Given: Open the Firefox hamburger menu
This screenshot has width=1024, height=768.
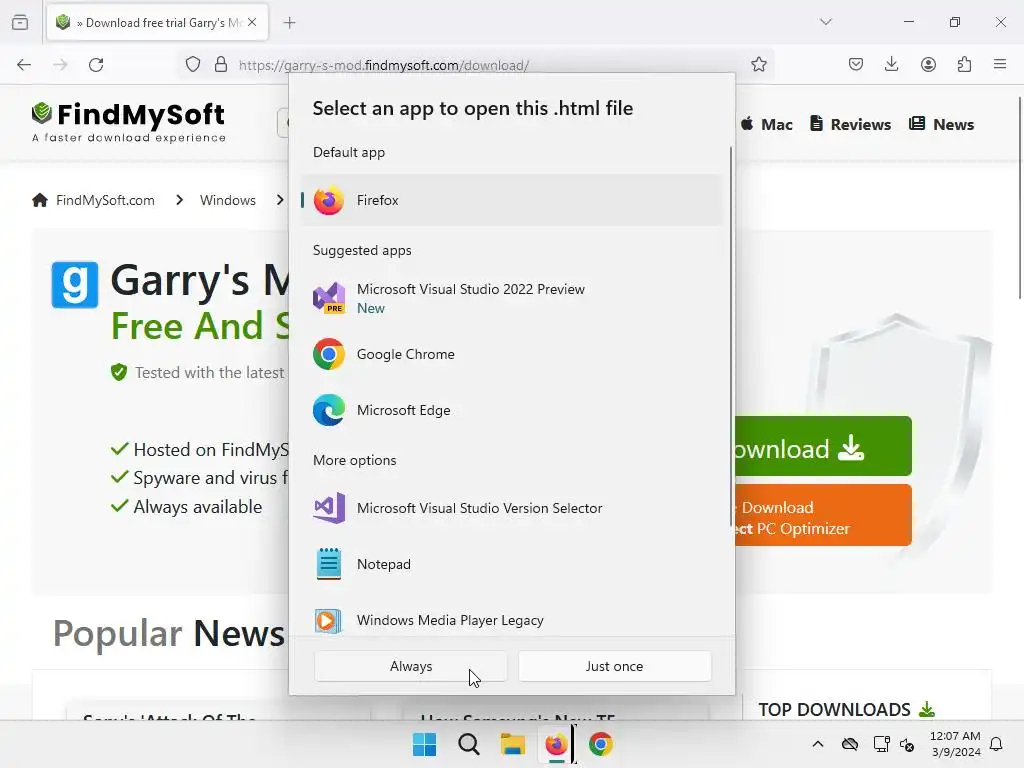Looking at the screenshot, I should (x=1000, y=65).
